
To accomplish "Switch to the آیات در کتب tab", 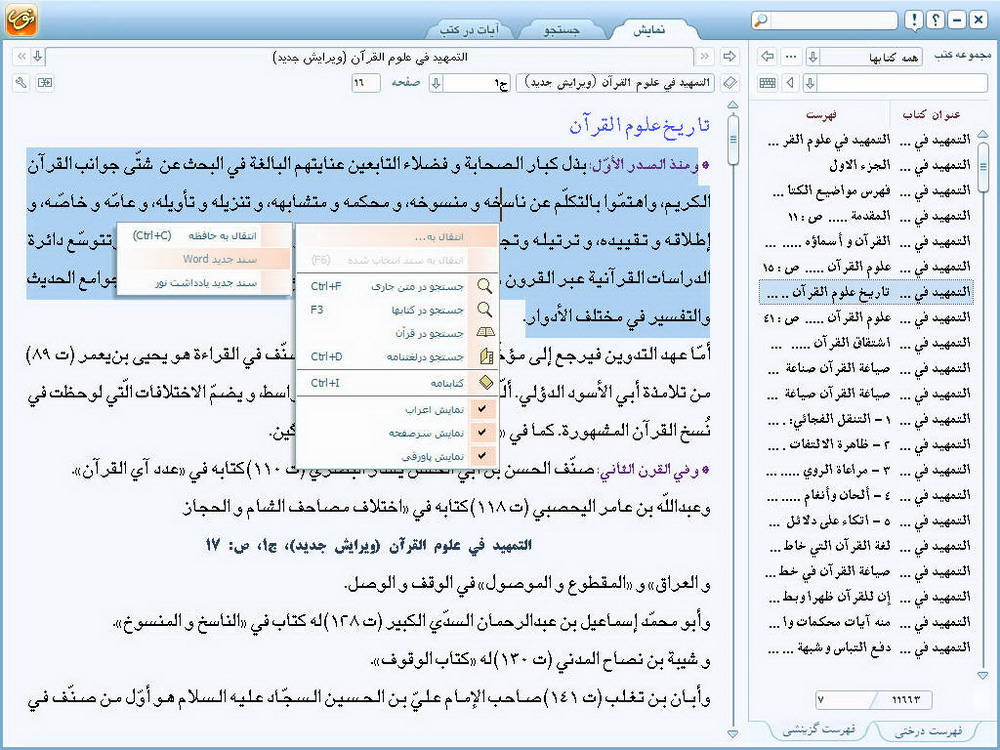I will [469, 29].
